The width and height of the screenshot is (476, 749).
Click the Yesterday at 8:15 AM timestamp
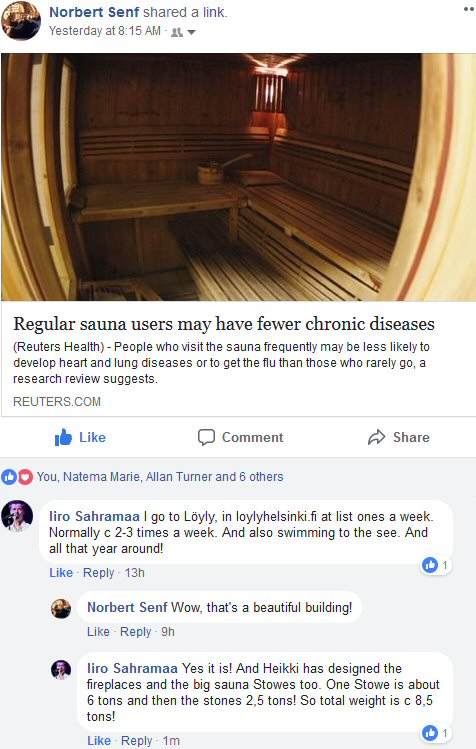point(105,31)
